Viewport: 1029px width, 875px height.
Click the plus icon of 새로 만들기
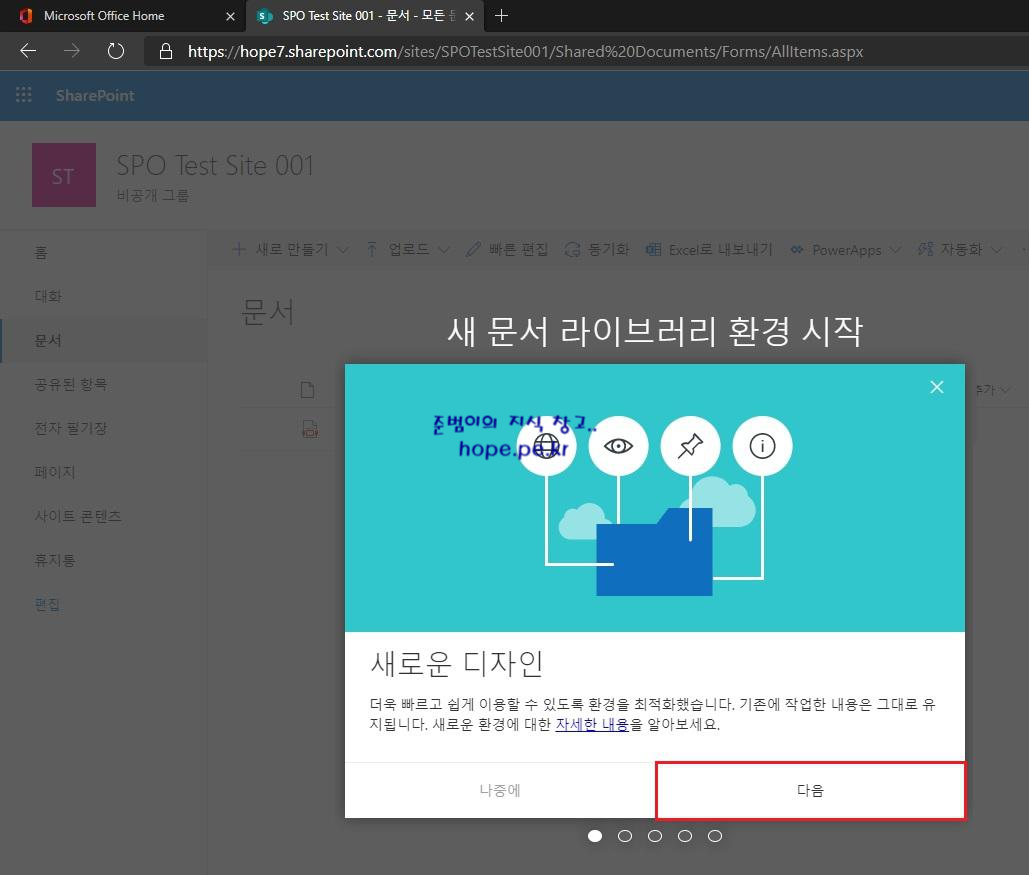point(240,249)
